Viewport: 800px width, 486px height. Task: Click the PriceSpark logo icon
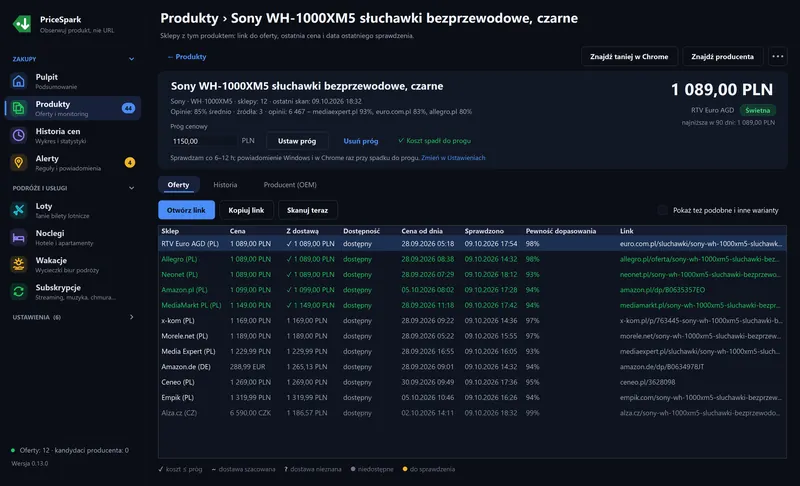coord(22,24)
